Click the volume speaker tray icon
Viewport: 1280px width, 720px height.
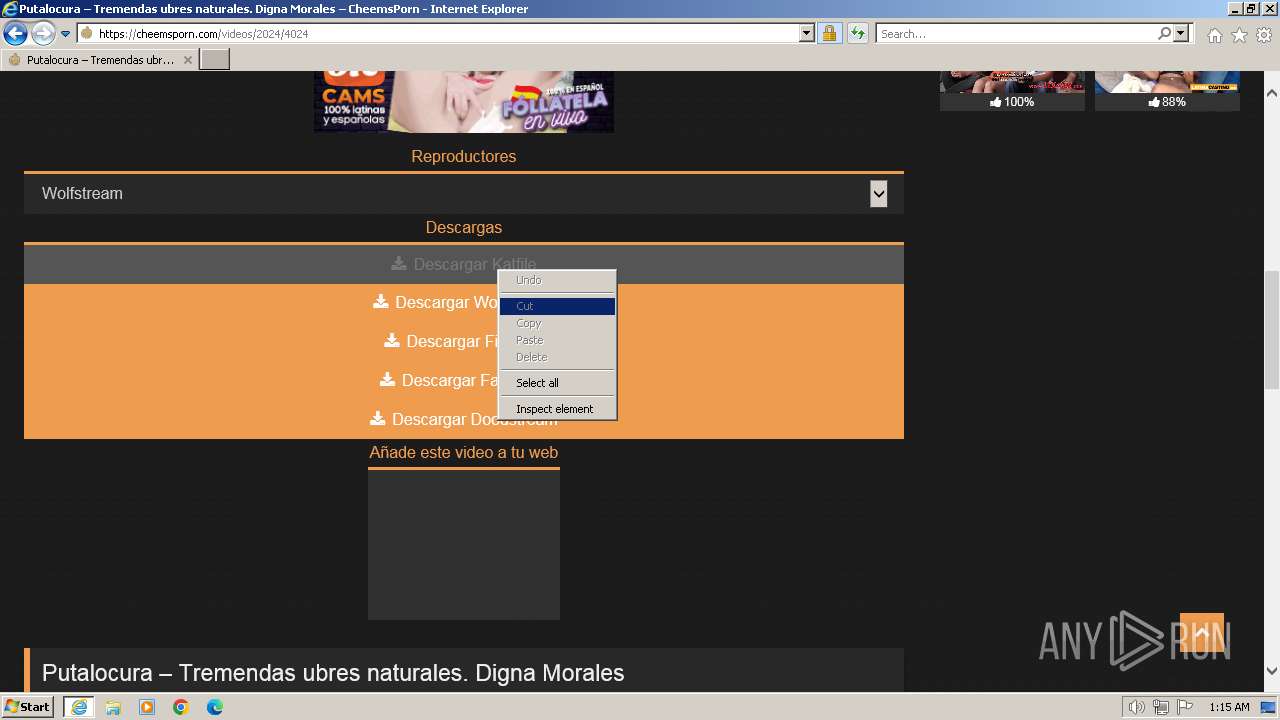pyautogui.click(x=1137, y=708)
